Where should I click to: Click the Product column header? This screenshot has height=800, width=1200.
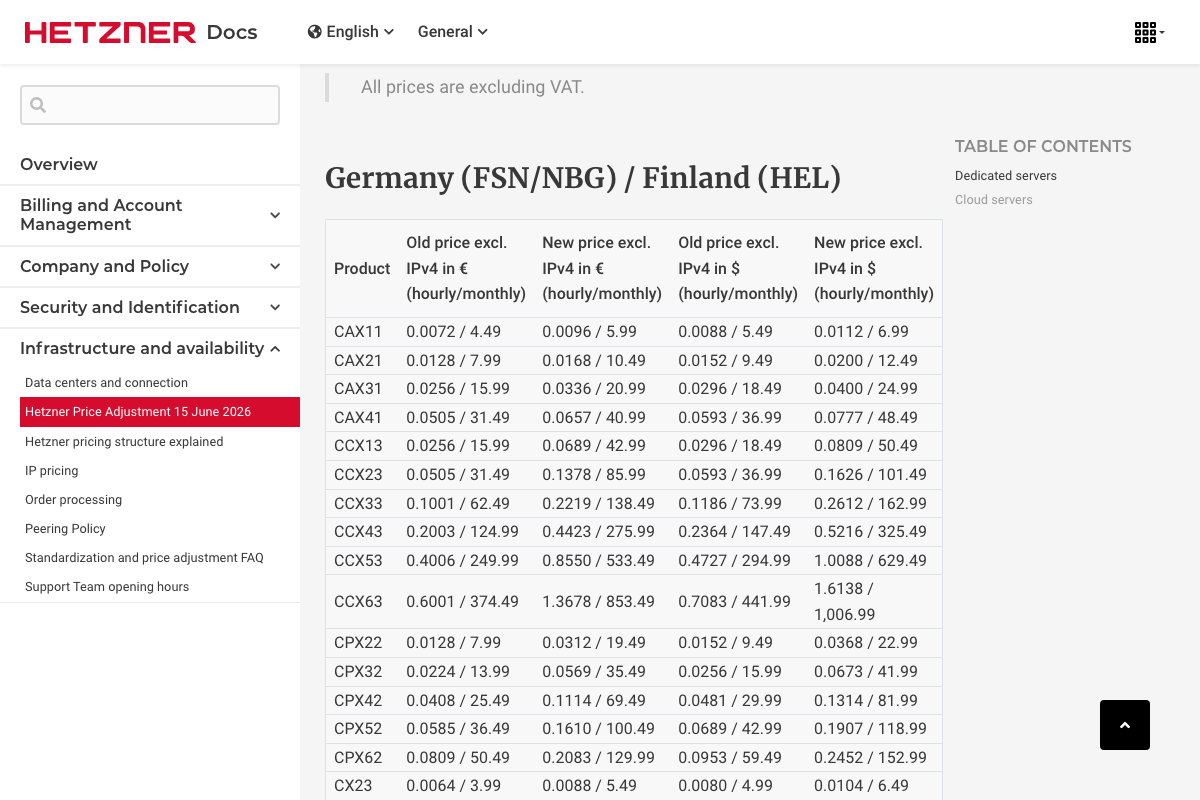point(362,268)
